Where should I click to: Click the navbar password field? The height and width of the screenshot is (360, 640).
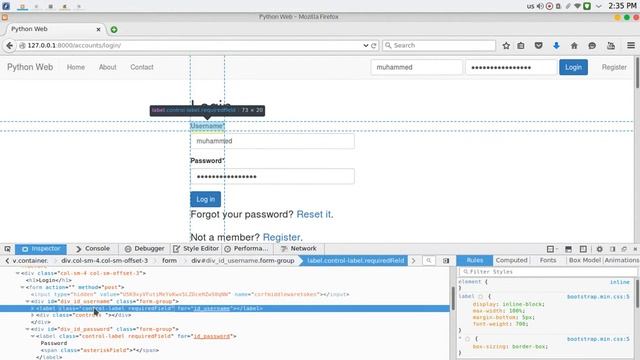coord(511,67)
